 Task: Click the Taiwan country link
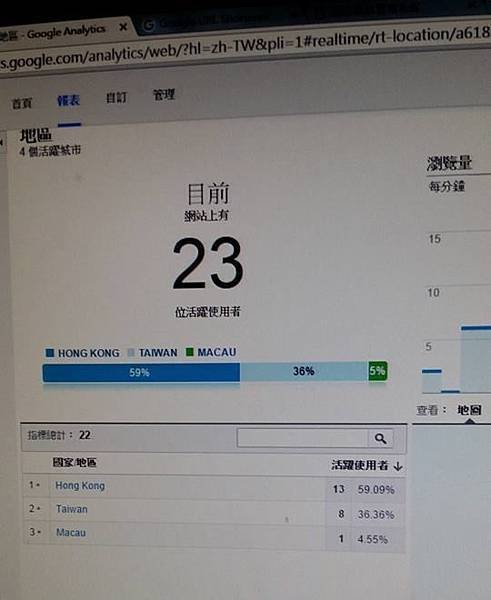pyautogui.click(x=72, y=509)
